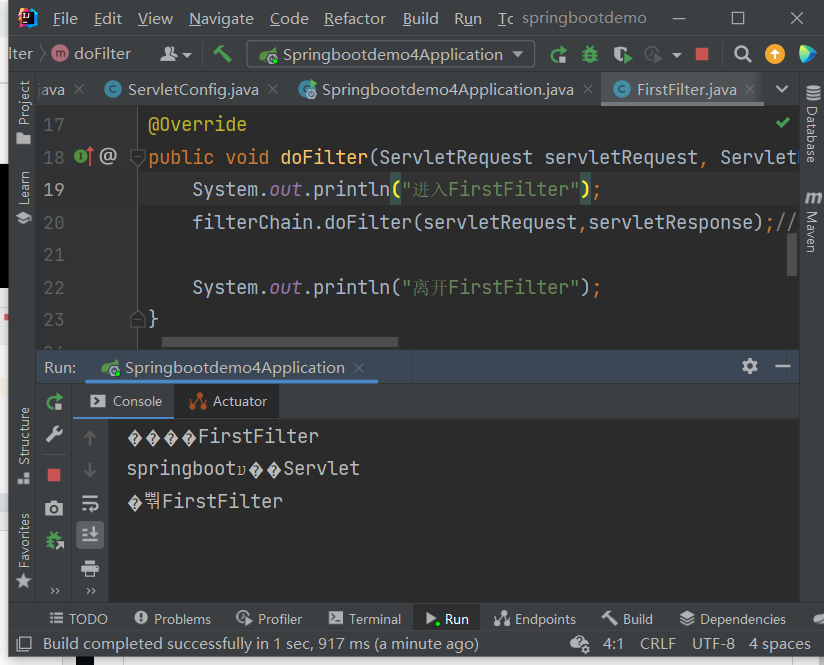Click the camera thread dump icon
This screenshot has width=824, height=665.
point(54,508)
